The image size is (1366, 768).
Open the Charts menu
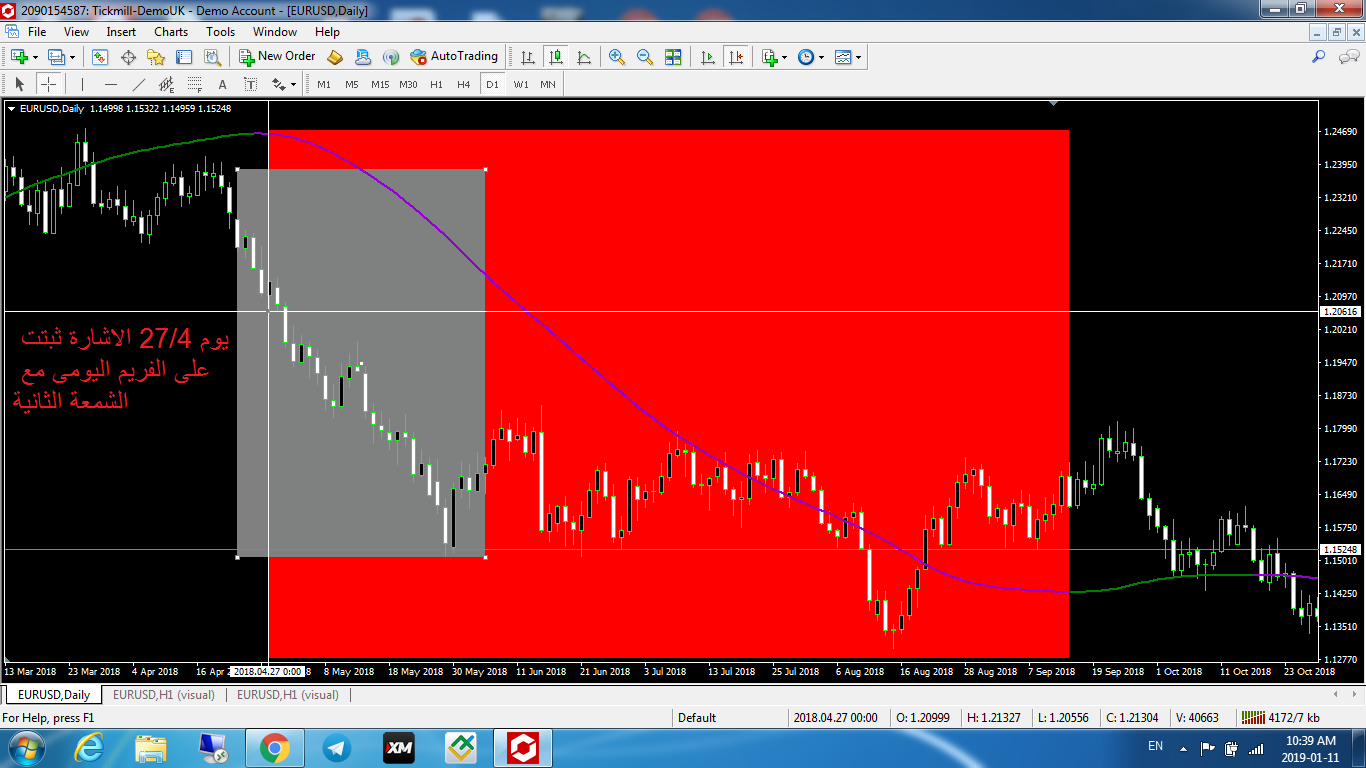coord(171,32)
